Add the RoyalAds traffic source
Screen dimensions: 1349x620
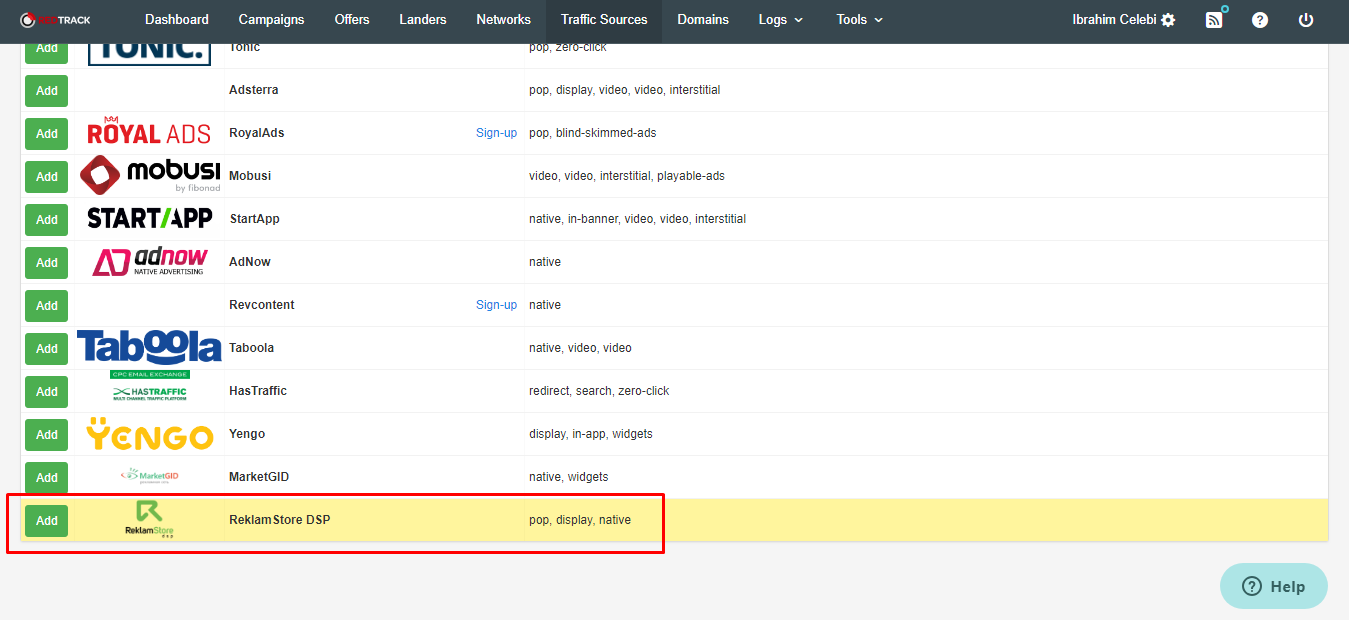[47, 133]
